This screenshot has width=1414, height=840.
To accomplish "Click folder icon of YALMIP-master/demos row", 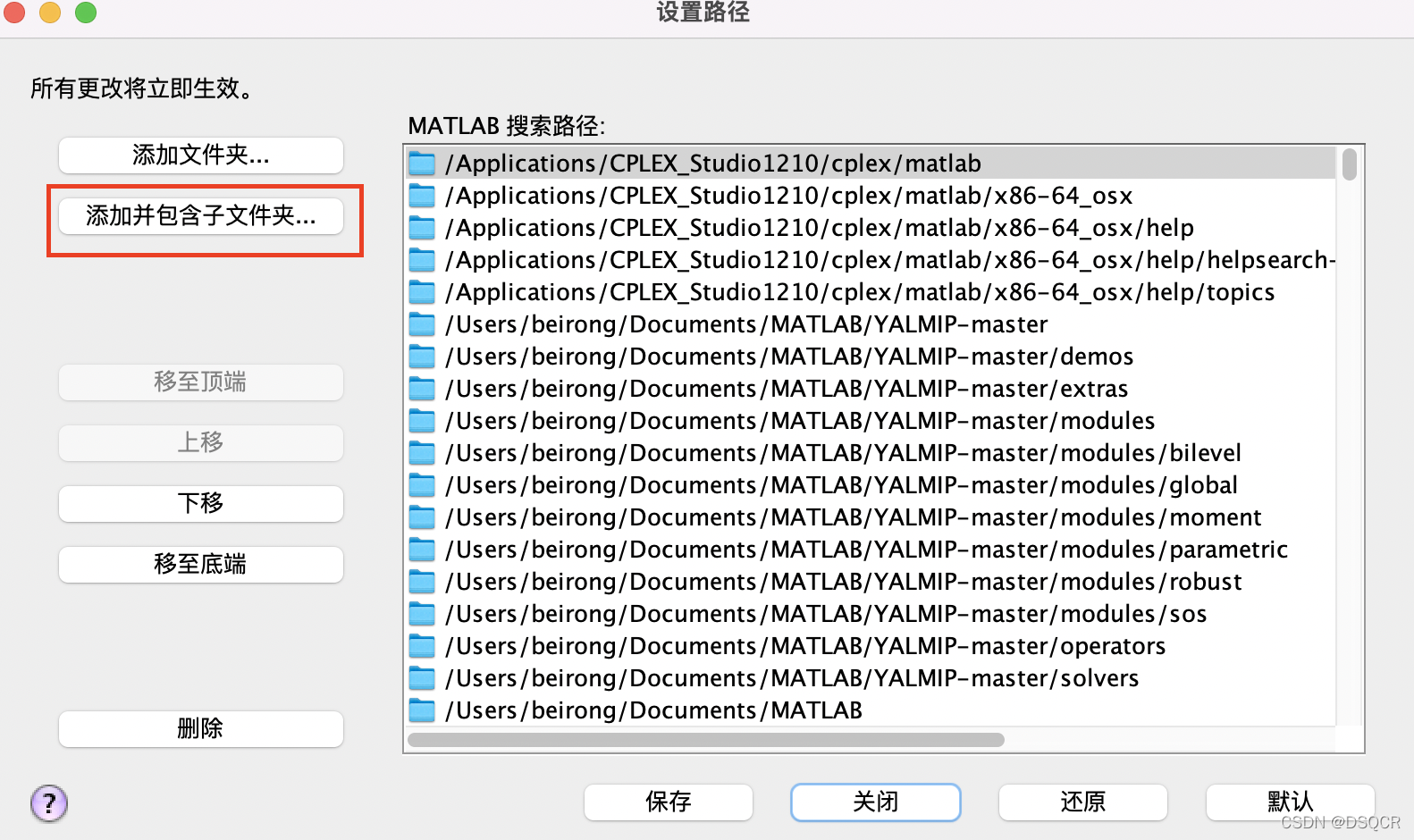I will (x=422, y=357).
